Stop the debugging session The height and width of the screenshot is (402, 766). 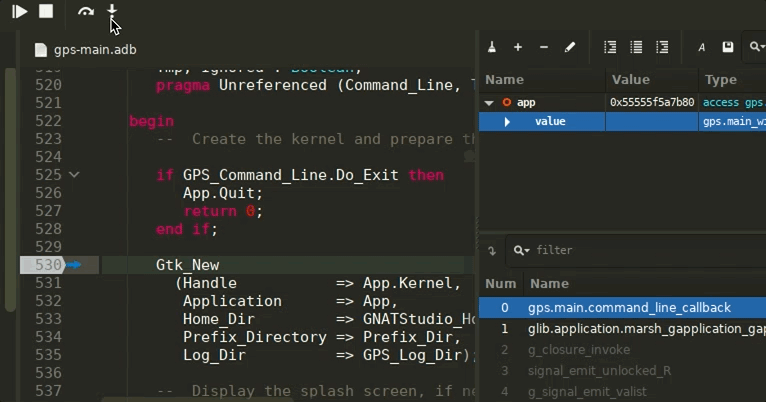click(x=46, y=11)
